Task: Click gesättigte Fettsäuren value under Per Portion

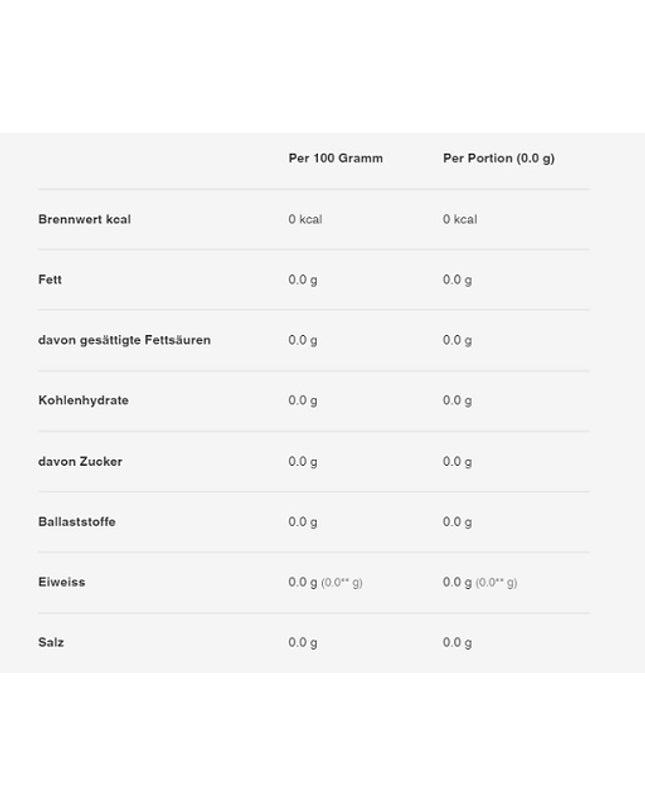Action: tap(457, 341)
